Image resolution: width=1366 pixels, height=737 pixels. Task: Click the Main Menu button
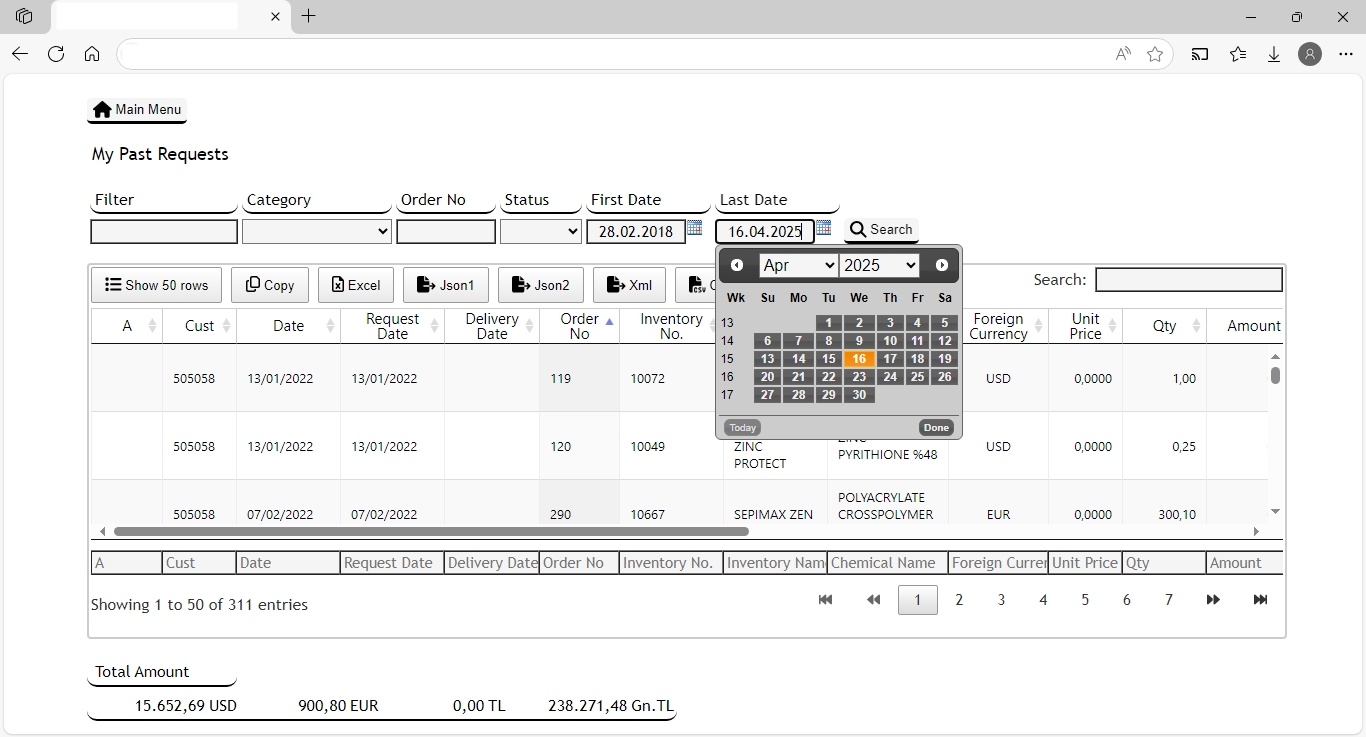137,110
